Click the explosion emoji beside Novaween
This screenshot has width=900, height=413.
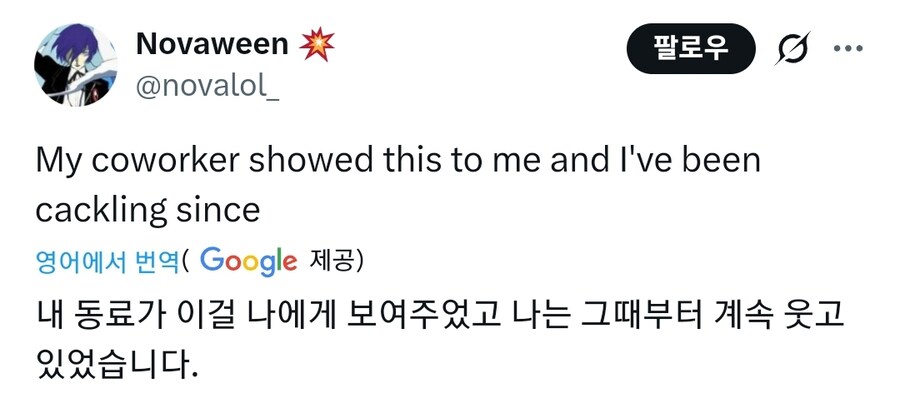click(319, 43)
